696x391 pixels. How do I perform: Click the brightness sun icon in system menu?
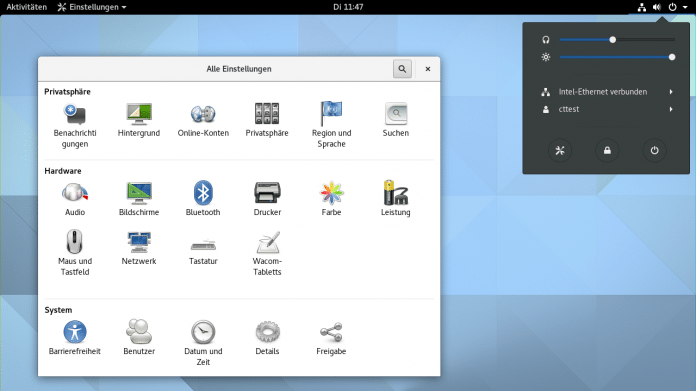pyautogui.click(x=546, y=57)
